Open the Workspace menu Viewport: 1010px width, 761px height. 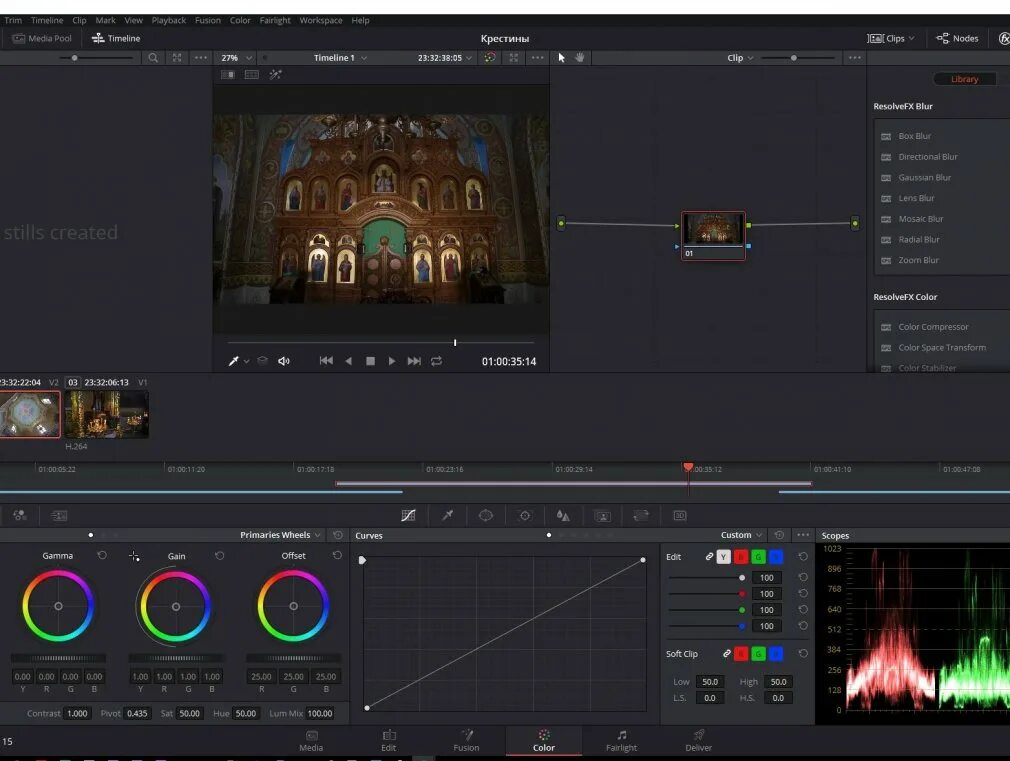(x=321, y=20)
